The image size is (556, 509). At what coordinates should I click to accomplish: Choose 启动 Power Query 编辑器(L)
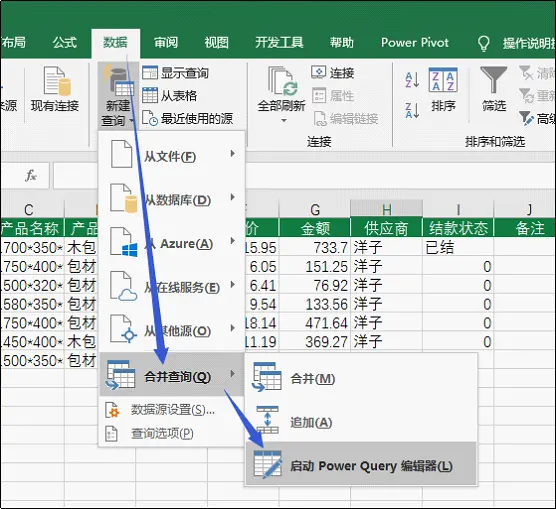tap(361, 465)
